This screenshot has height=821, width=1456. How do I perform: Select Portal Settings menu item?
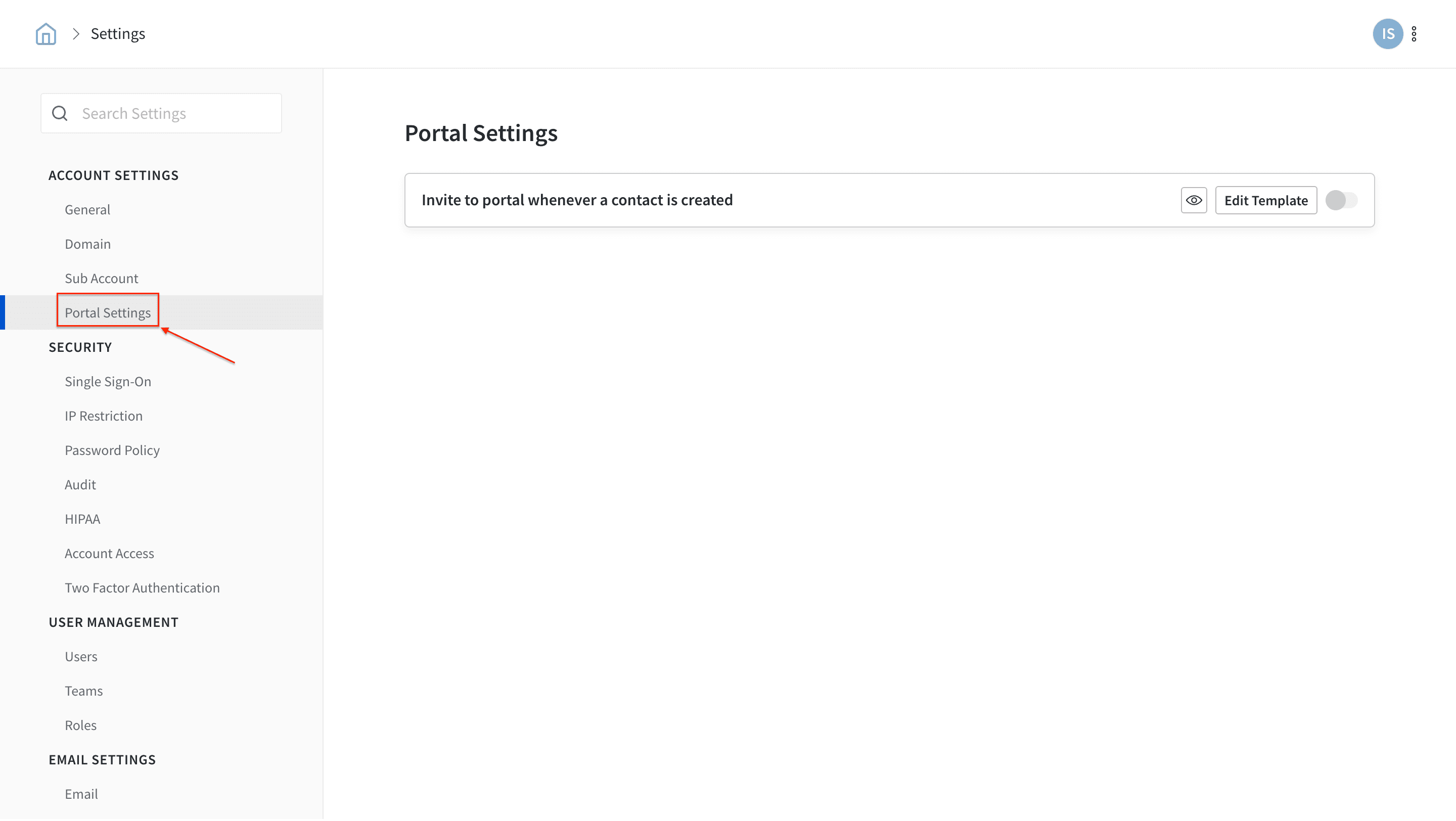pos(107,313)
